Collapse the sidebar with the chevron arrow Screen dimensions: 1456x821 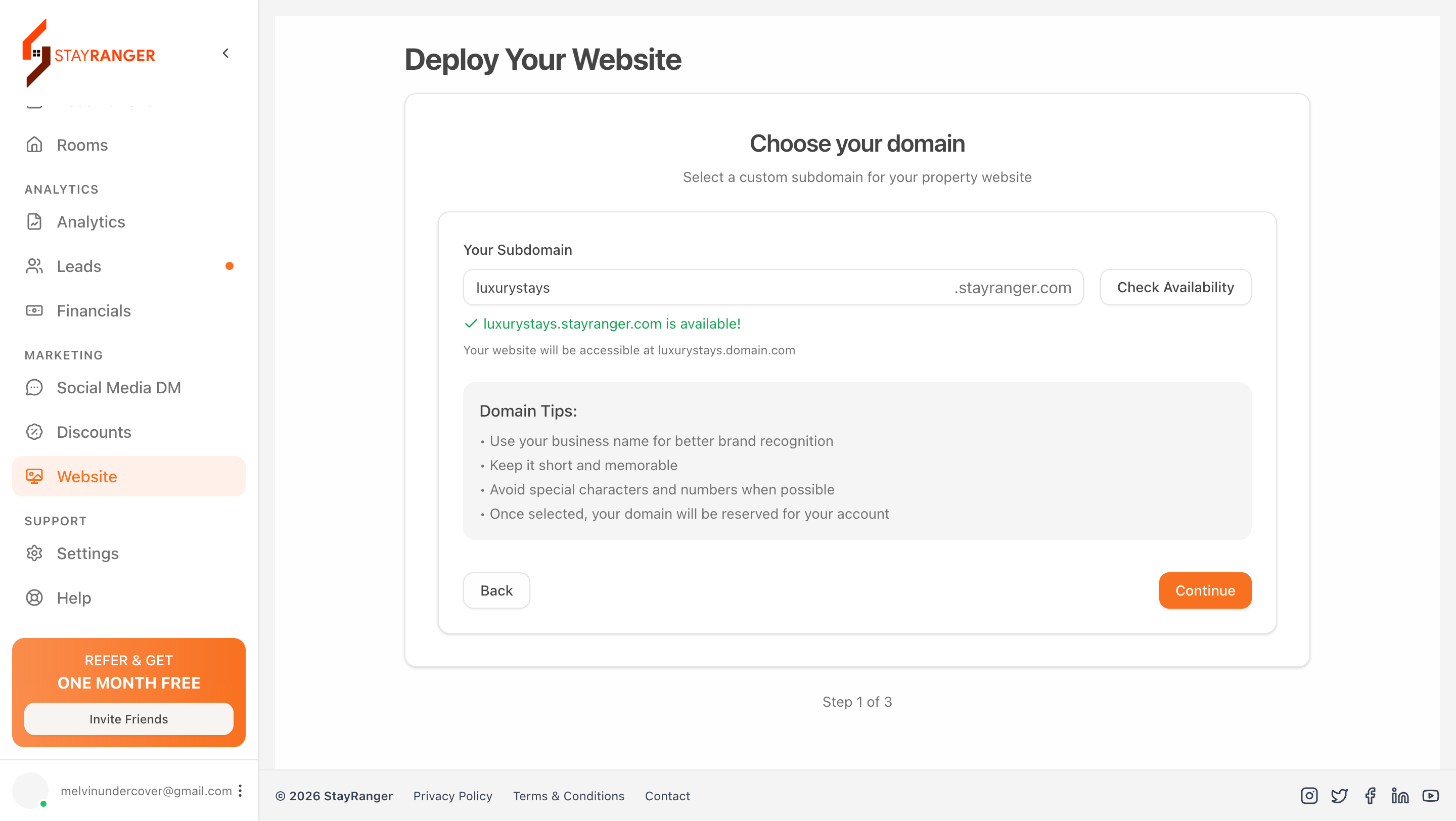pyautogui.click(x=225, y=53)
